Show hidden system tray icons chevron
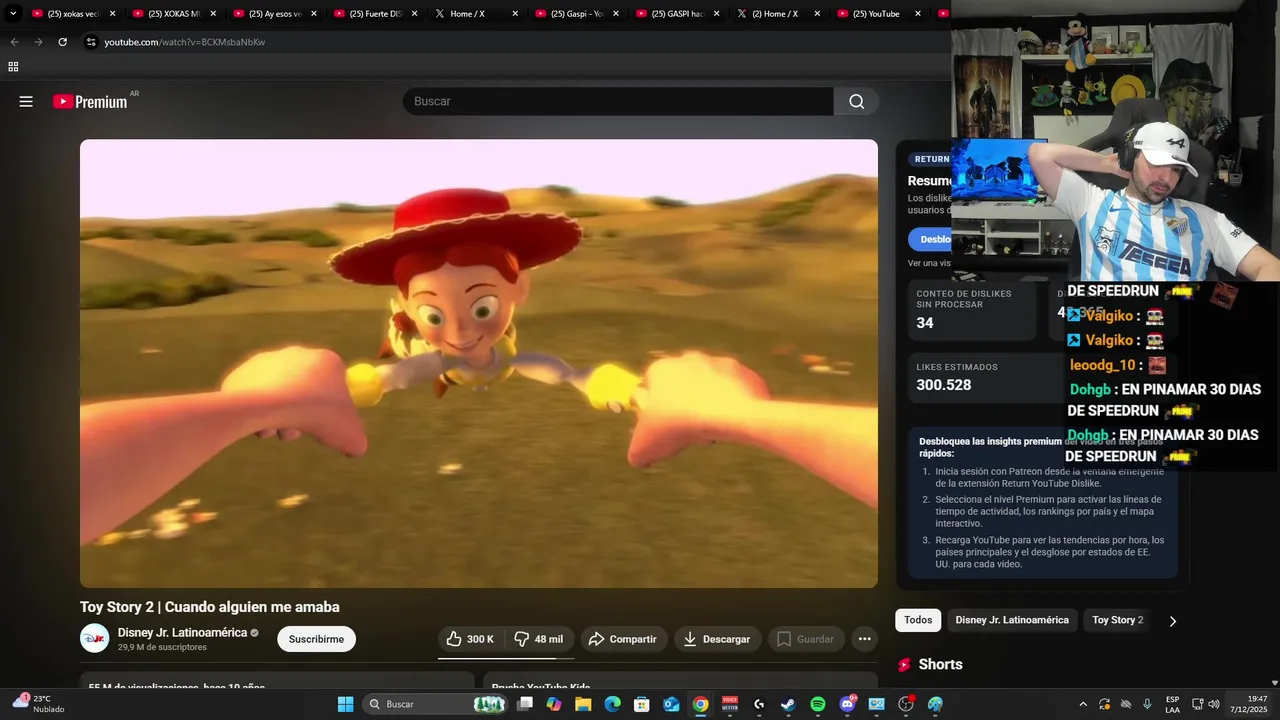This screenshot has width=1280, height=720. coord(1083,704)
